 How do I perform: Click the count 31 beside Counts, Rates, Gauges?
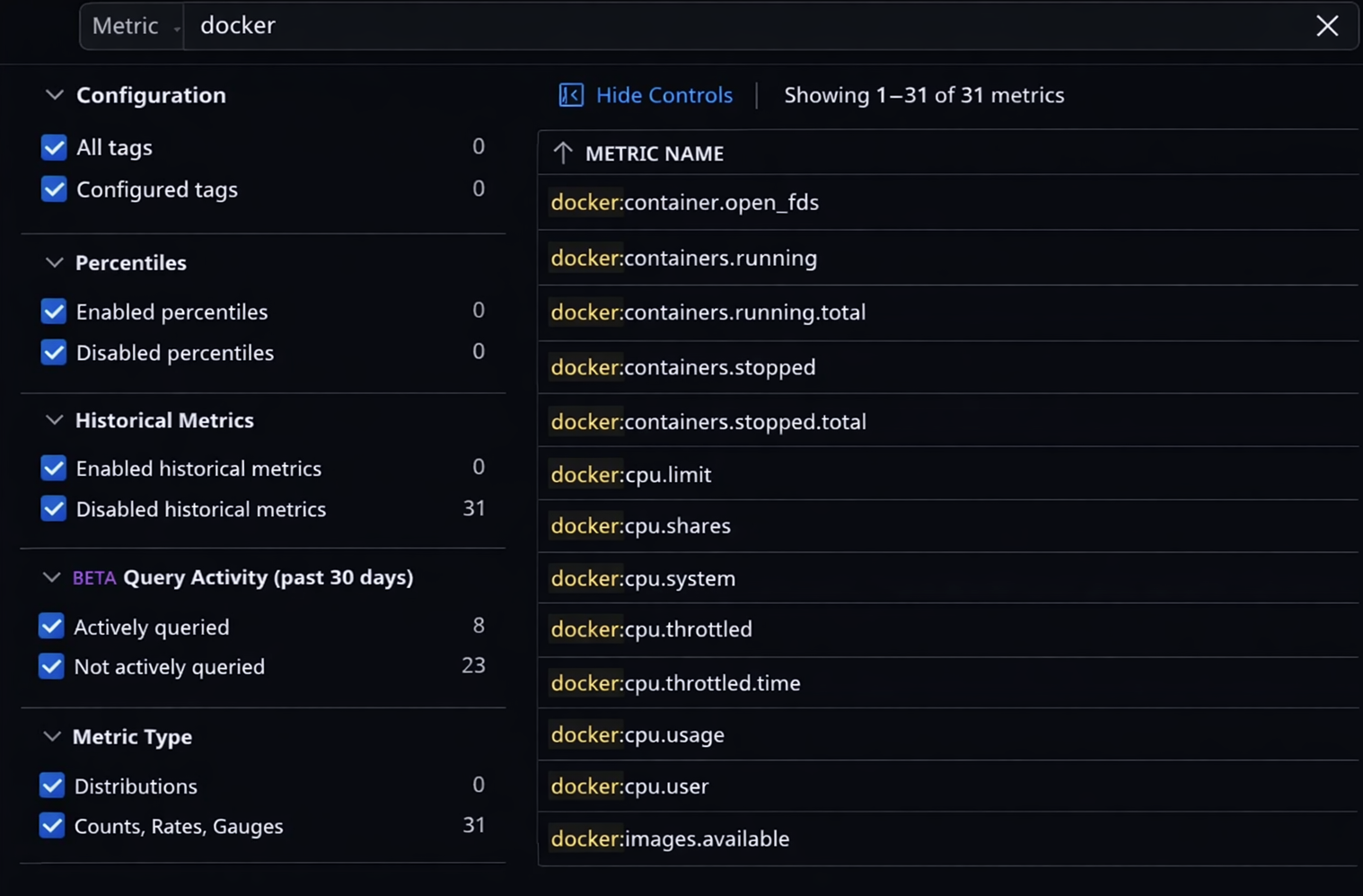tap(474, 824)
